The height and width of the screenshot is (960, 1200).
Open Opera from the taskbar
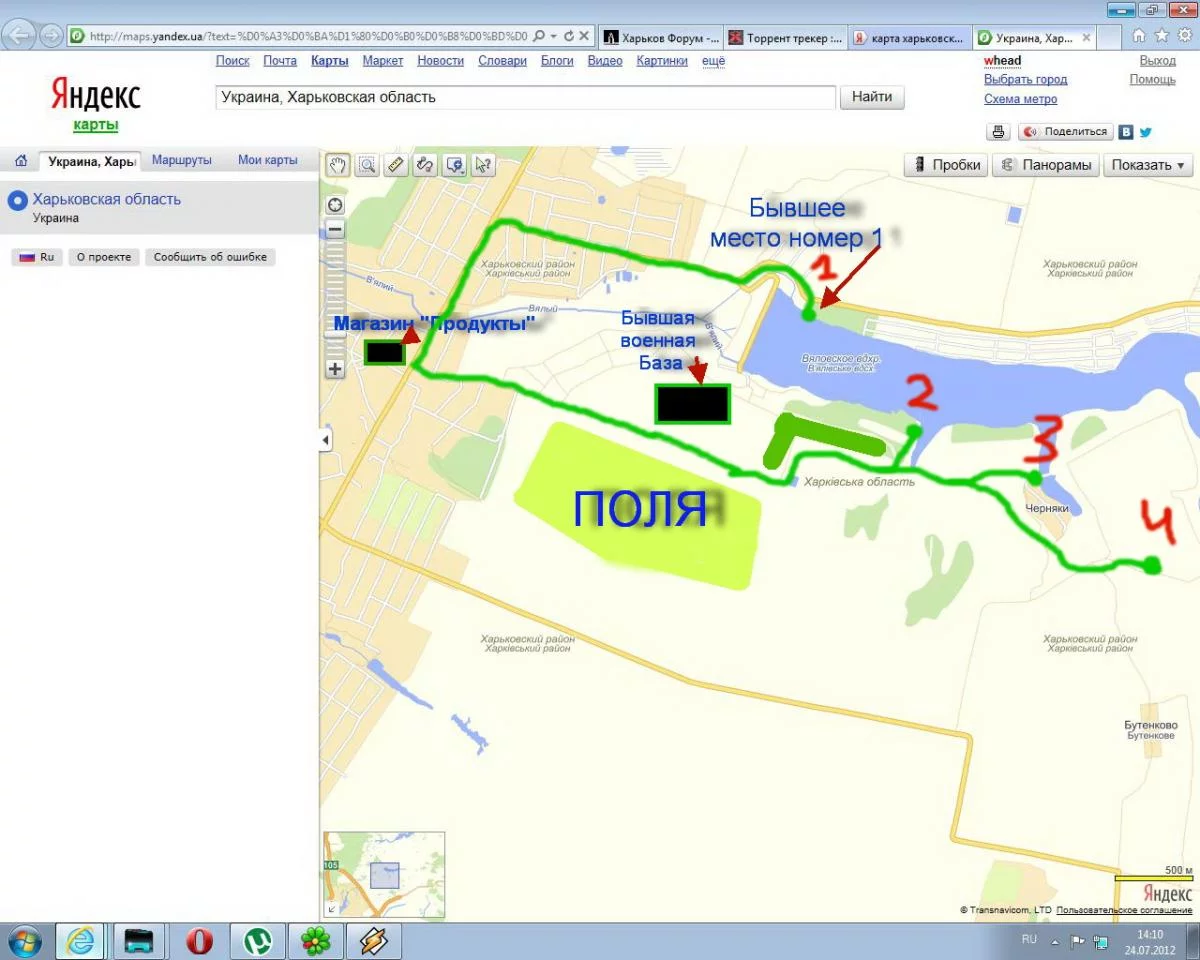(200, 940)
